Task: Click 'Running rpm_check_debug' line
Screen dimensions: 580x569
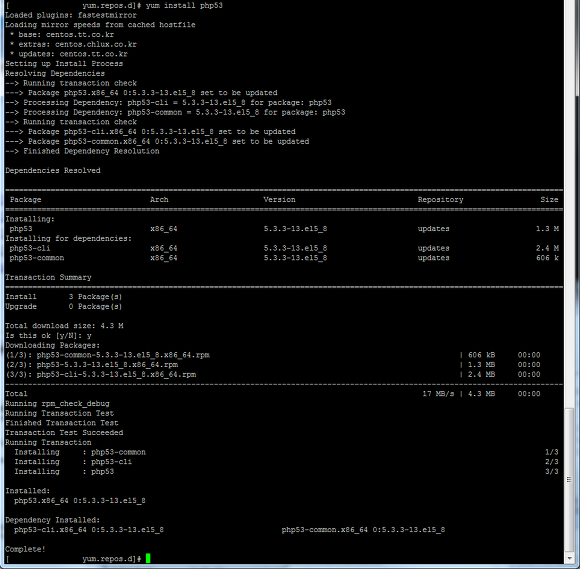Action: click(x=57, y=404)
